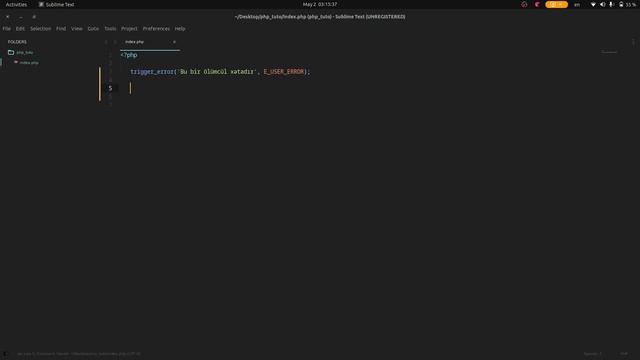The height and width of the screenshot is (360, 640).
Task: Click the Wi-Fi network icon
Action: tap(593, 4)
